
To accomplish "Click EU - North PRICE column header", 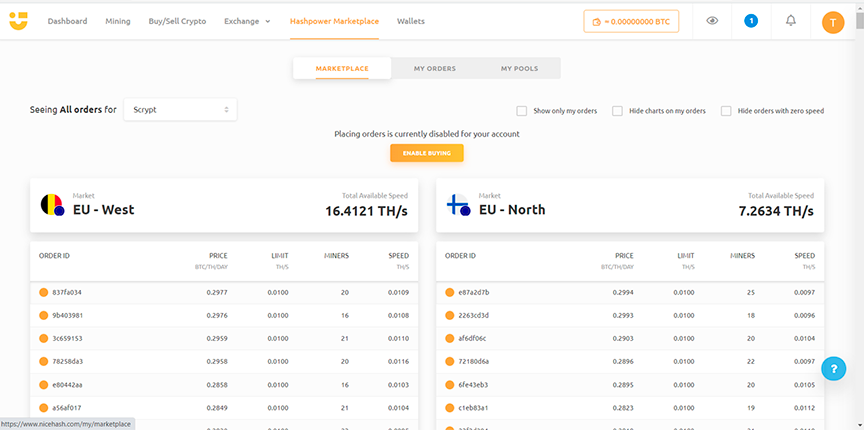I will tap(624, 256).
